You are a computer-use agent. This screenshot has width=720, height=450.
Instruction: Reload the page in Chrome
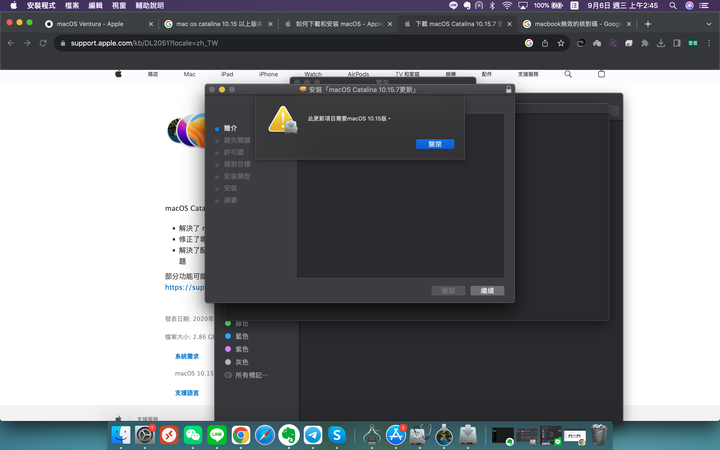(x=43, y=43)
